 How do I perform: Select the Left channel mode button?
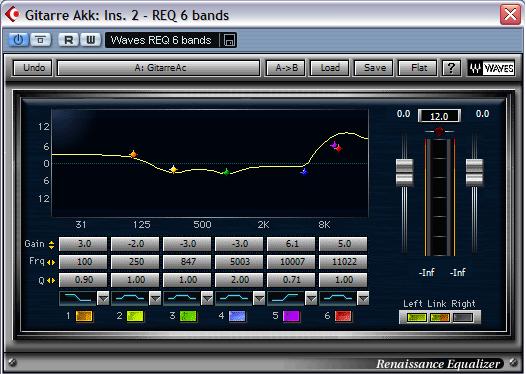pos(417,317)
